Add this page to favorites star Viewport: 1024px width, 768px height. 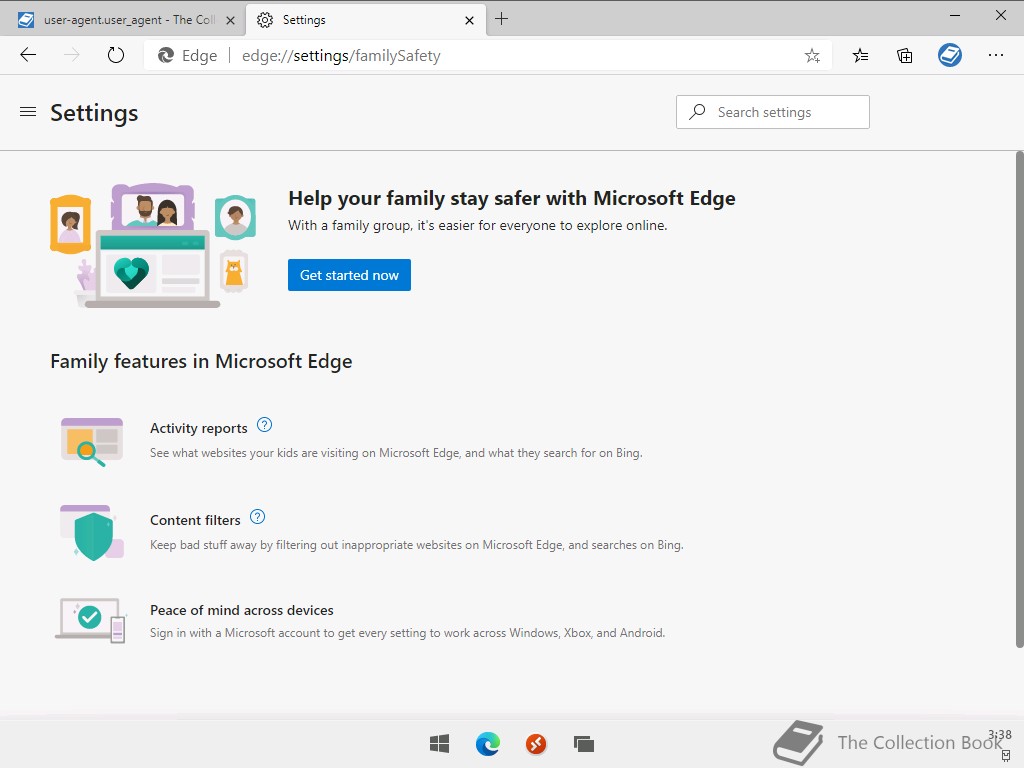[812, 56]
